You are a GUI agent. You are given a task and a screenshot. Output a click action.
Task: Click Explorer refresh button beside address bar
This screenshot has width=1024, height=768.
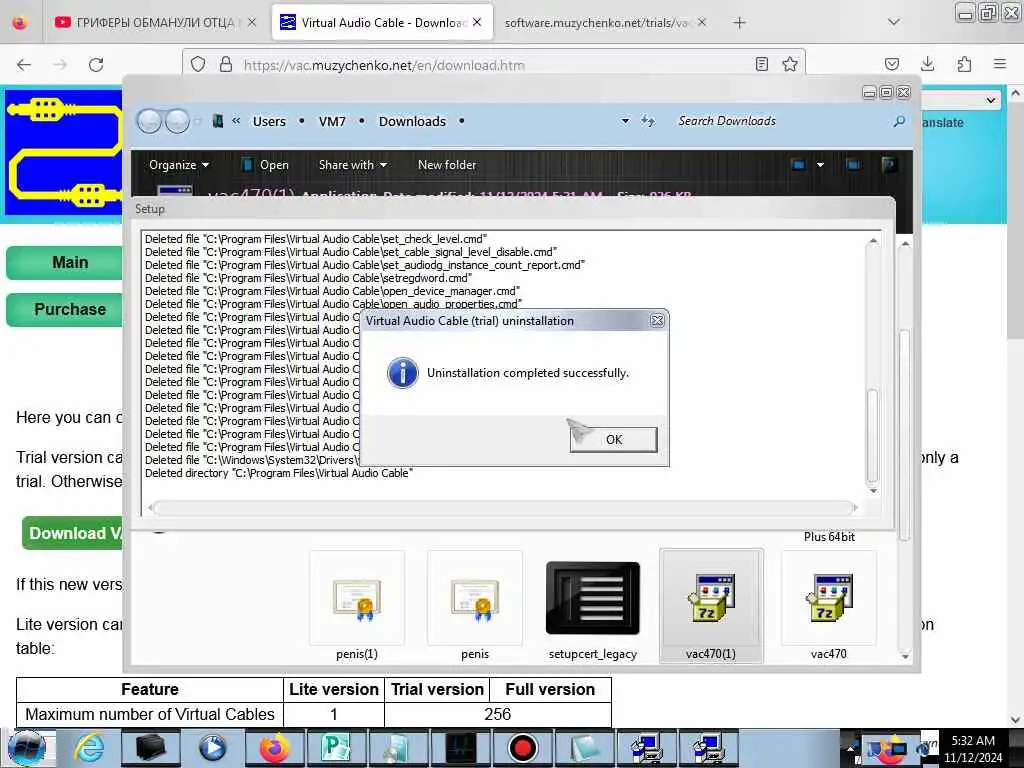coord(647,121)
